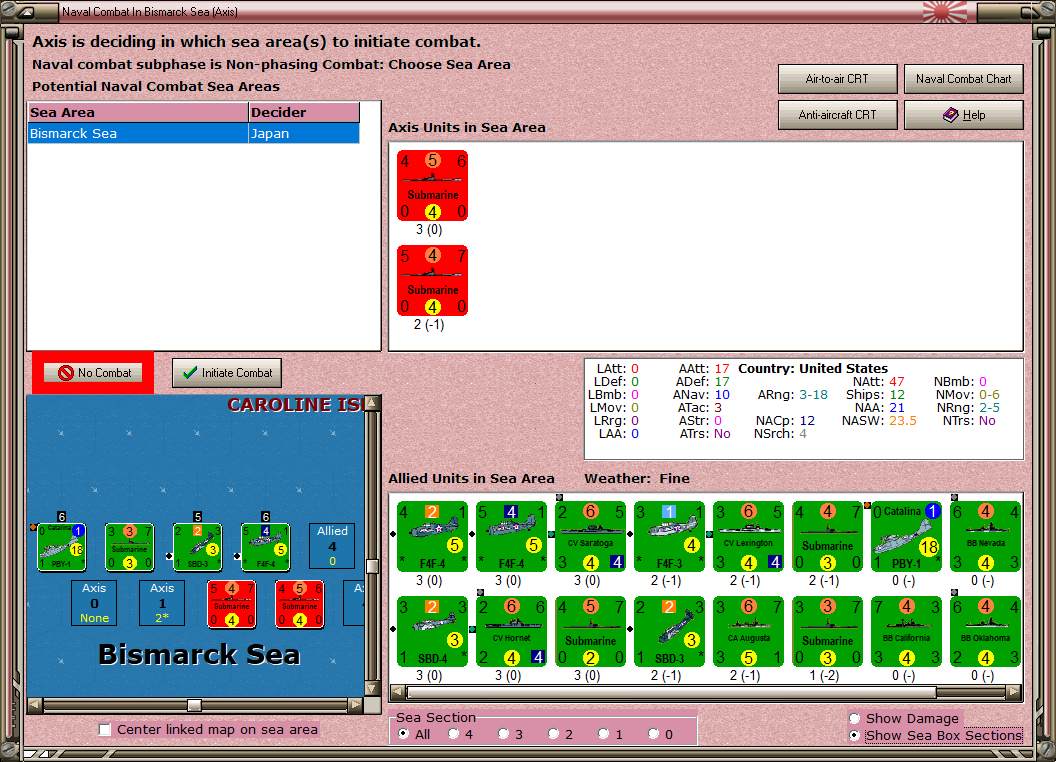Screen dimensions: 1056x762
Task: Click red Submarine counter 5 4 7 on map
Action: coord(232,604)
